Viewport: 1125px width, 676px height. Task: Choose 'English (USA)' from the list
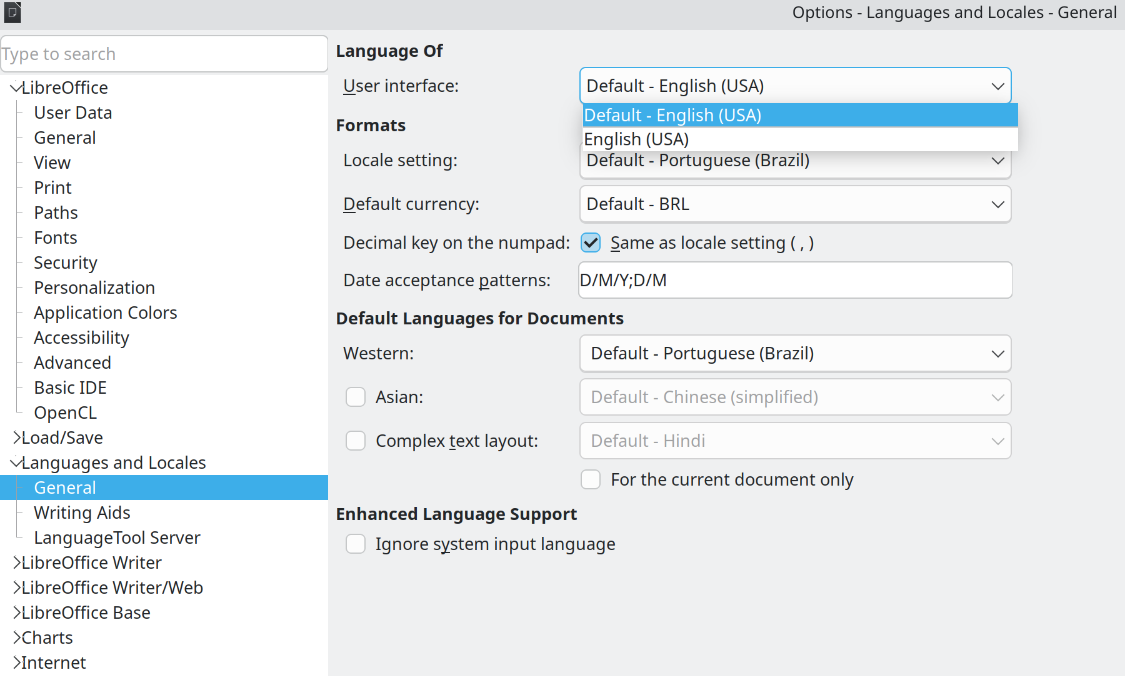[800, 139]
